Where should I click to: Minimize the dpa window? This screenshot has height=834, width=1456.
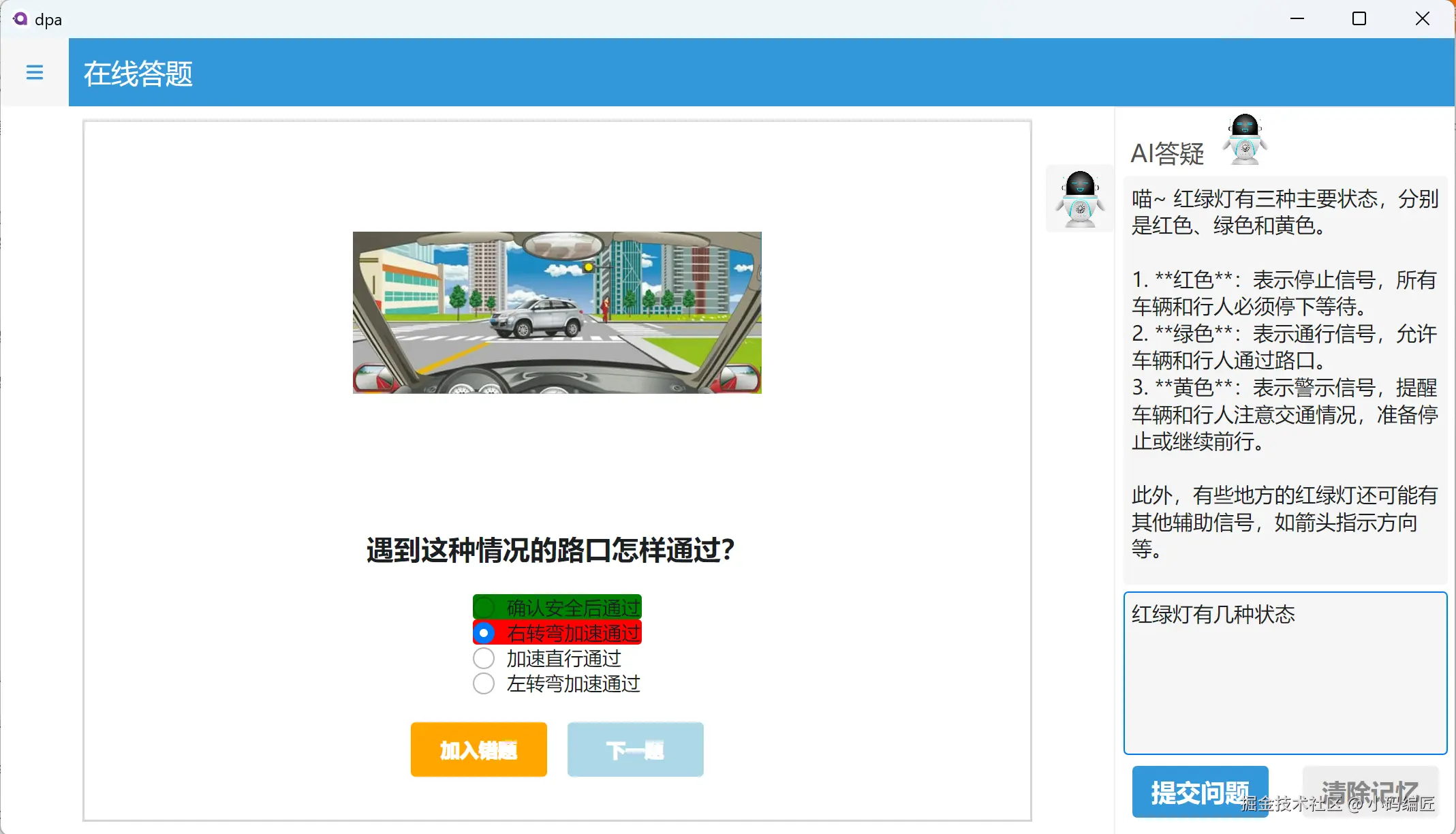tap(1297, 19)
